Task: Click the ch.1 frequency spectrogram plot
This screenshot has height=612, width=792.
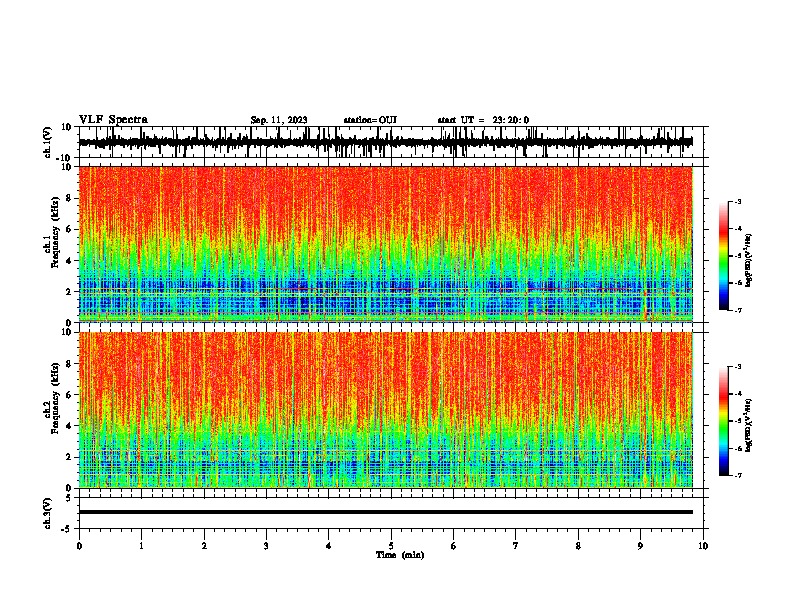Action: (x=386, y=244)
